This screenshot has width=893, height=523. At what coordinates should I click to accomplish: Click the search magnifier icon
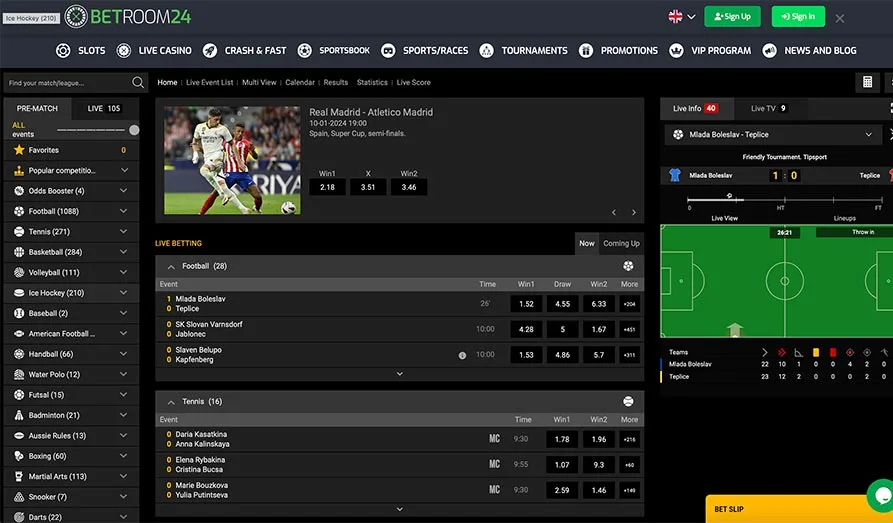pyautogui.click(x=138, y=83)
